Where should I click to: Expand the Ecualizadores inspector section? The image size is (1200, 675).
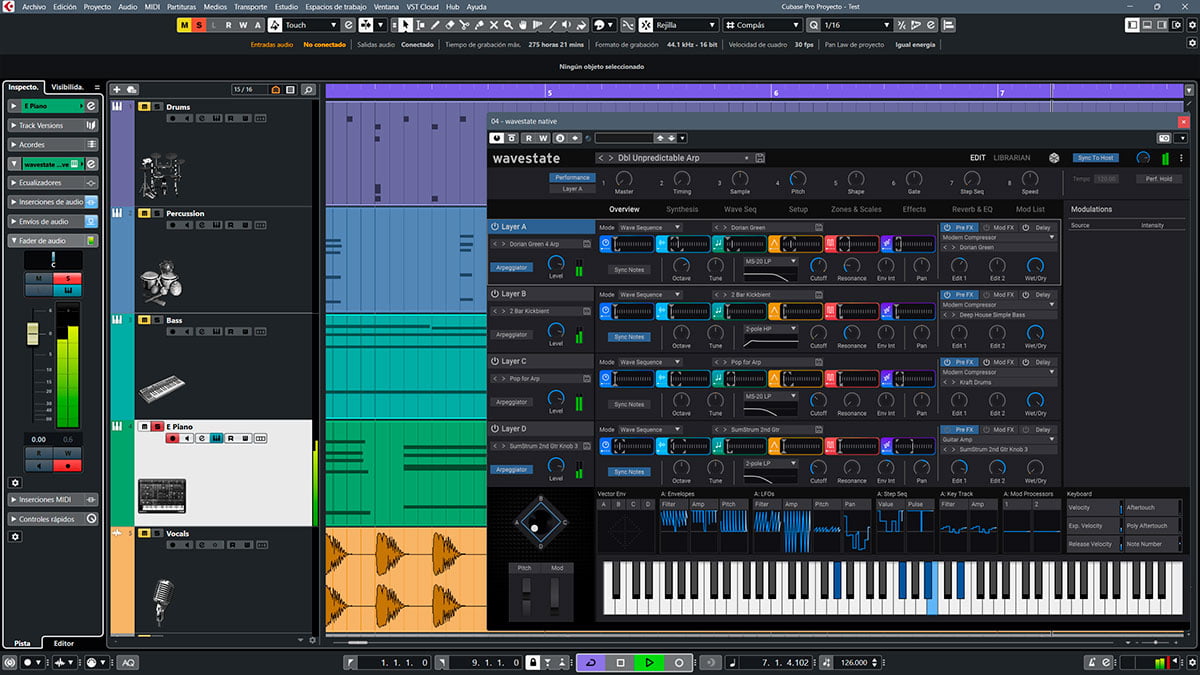point(53,183)
